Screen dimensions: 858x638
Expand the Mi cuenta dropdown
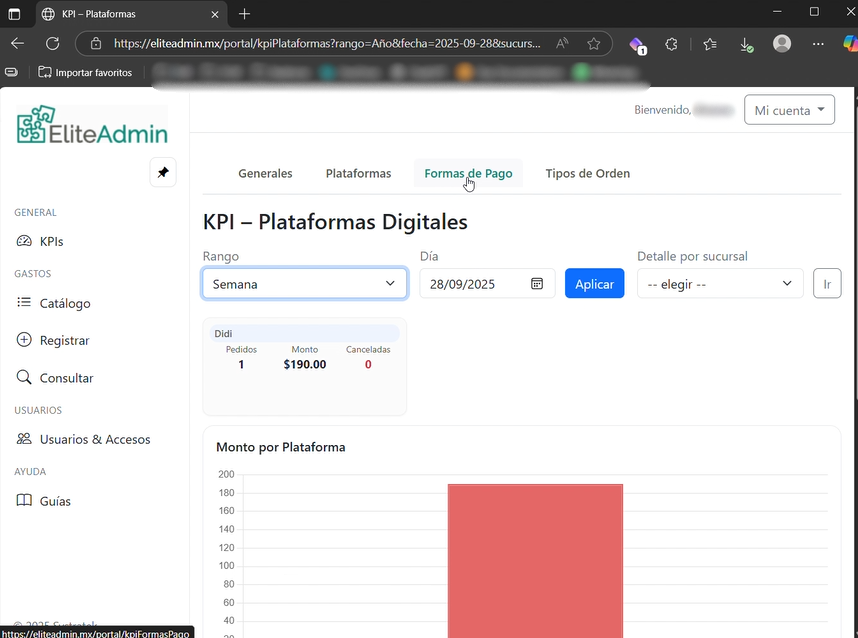[789, 110]
